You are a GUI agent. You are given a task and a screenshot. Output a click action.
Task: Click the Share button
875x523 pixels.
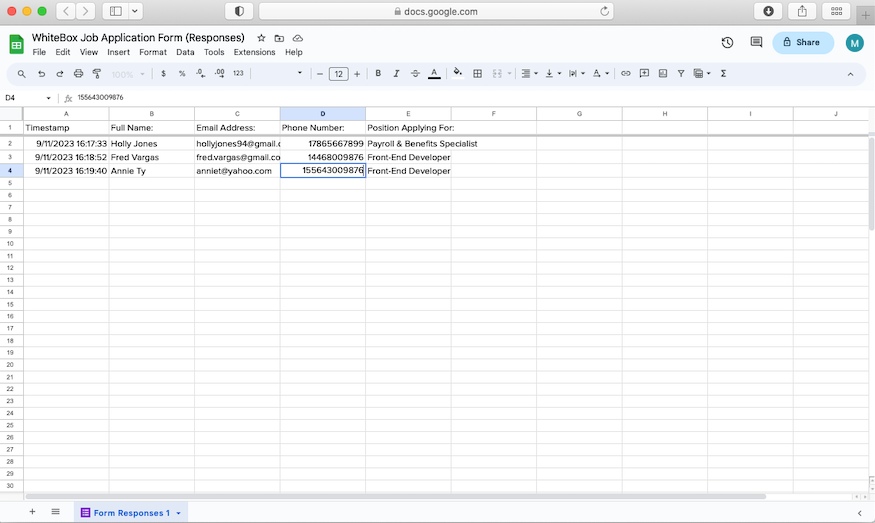point(802,42)
